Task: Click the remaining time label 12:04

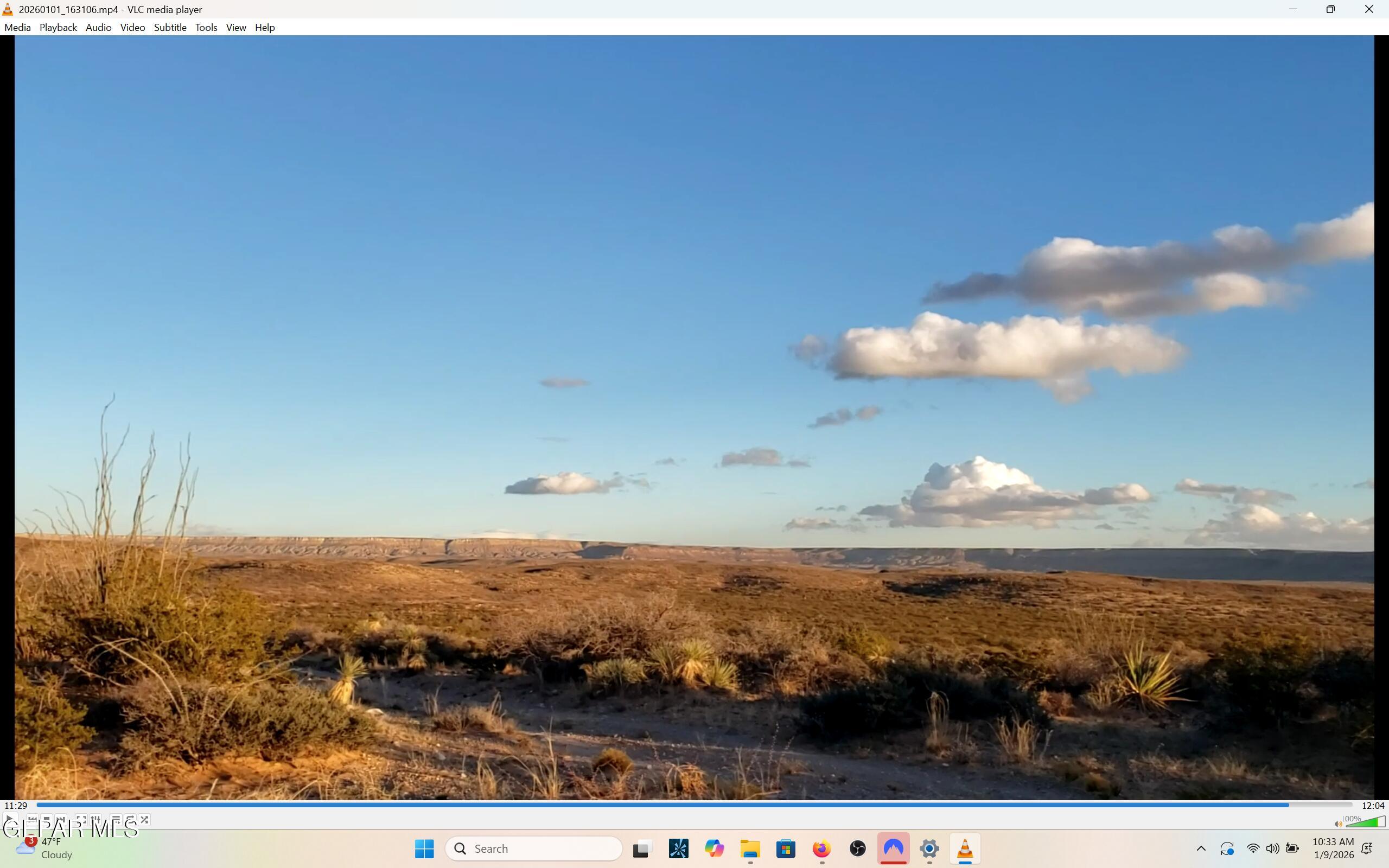Action: tap(1373, 806)
